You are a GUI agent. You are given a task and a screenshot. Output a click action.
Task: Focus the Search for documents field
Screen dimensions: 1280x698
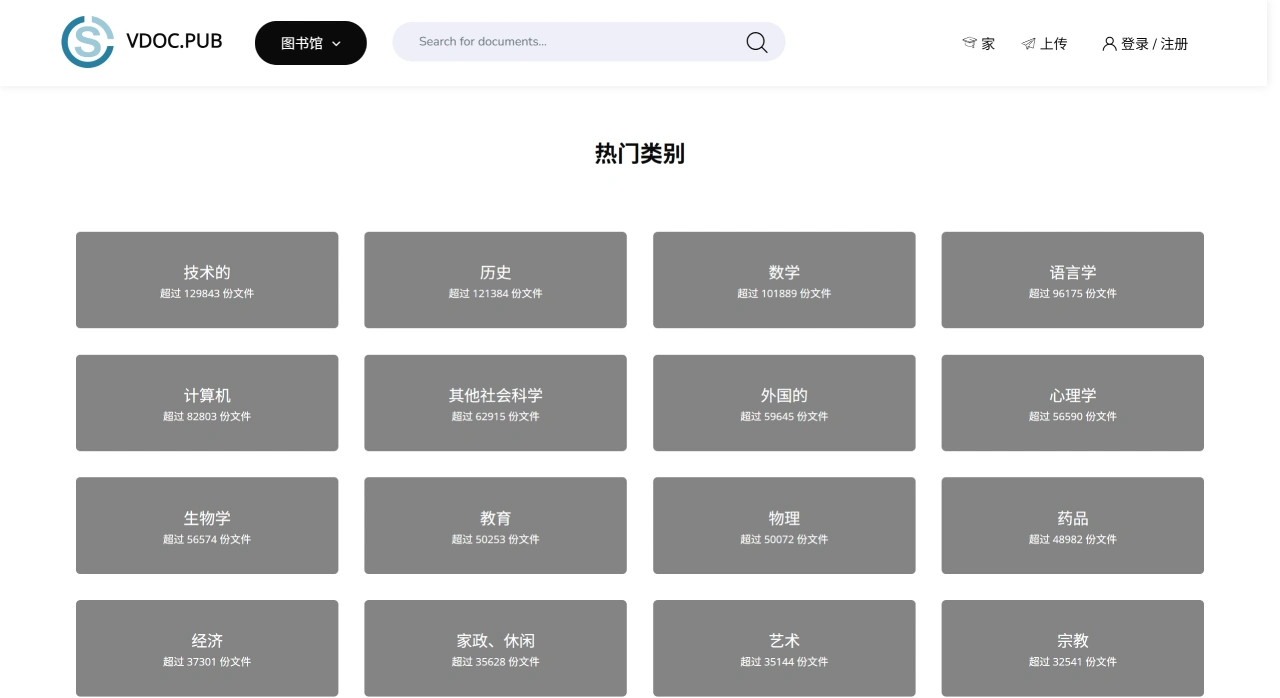coord(570,42)
